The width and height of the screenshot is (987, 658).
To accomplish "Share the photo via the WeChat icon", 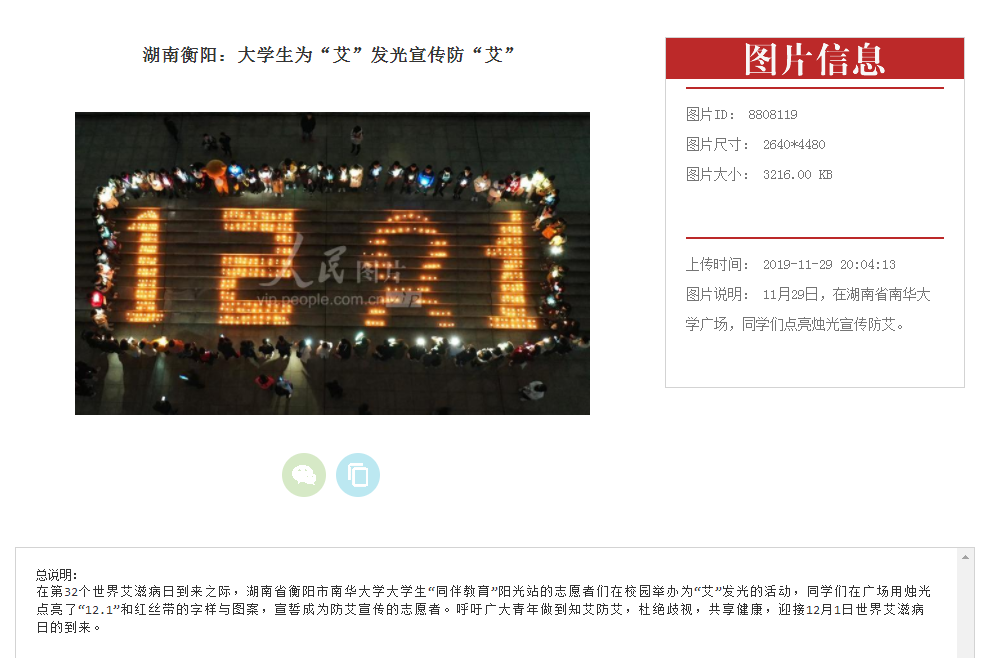I will coord(304,475).
